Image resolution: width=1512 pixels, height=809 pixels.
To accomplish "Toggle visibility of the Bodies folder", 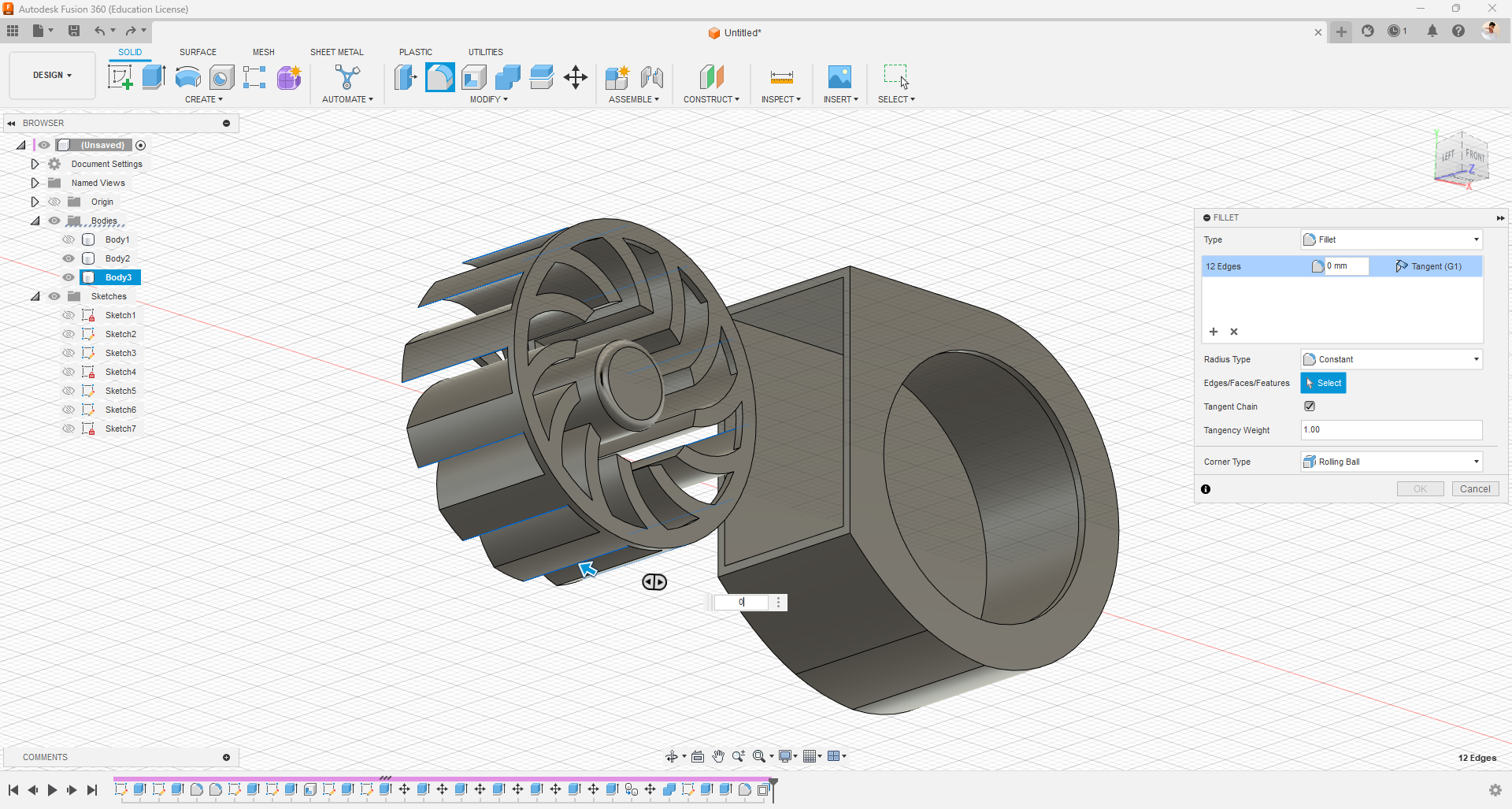I will click(x=54, y=221).
